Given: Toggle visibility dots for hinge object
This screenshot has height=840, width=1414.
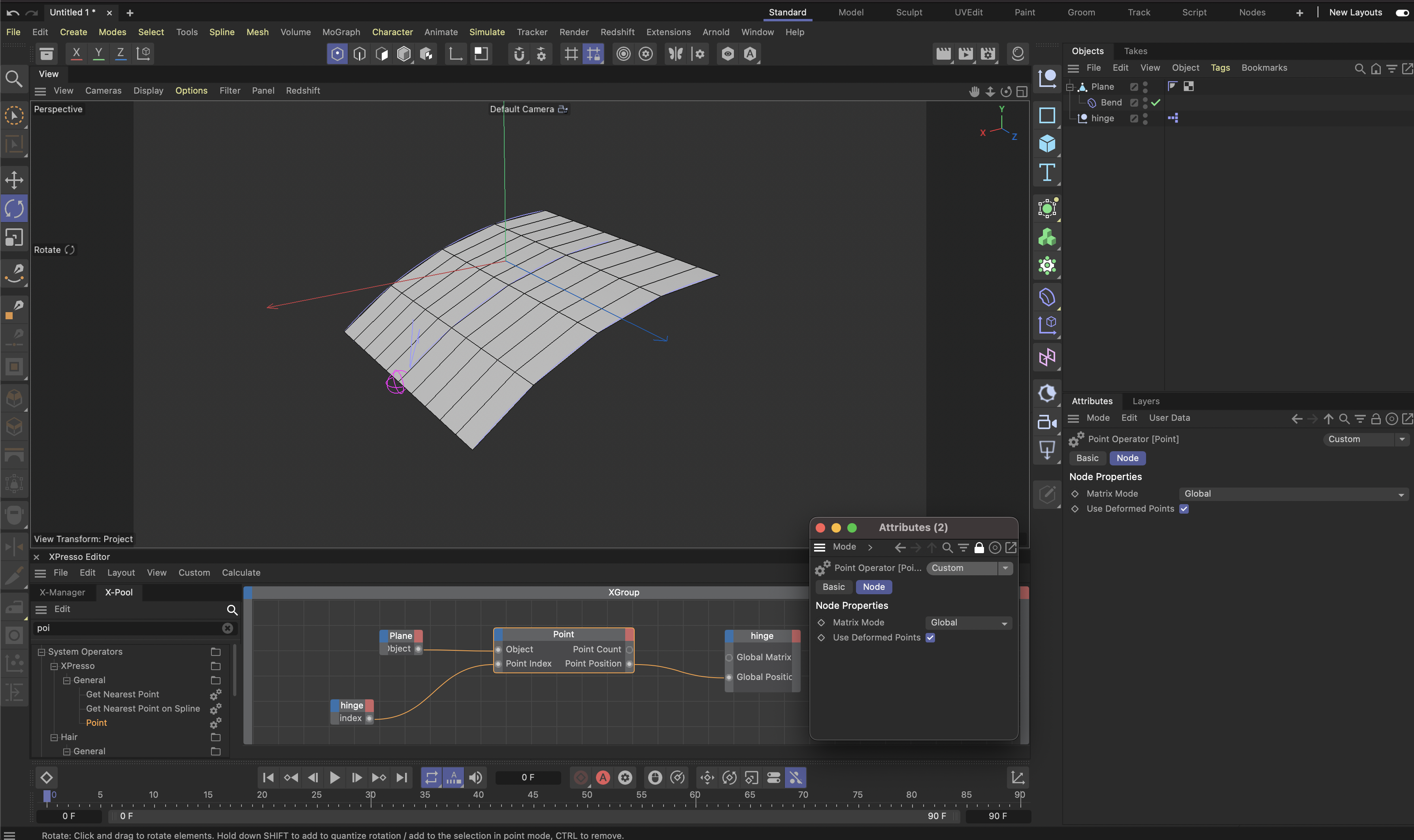Looking at the screenshot, I should (x=1145, y=118).
